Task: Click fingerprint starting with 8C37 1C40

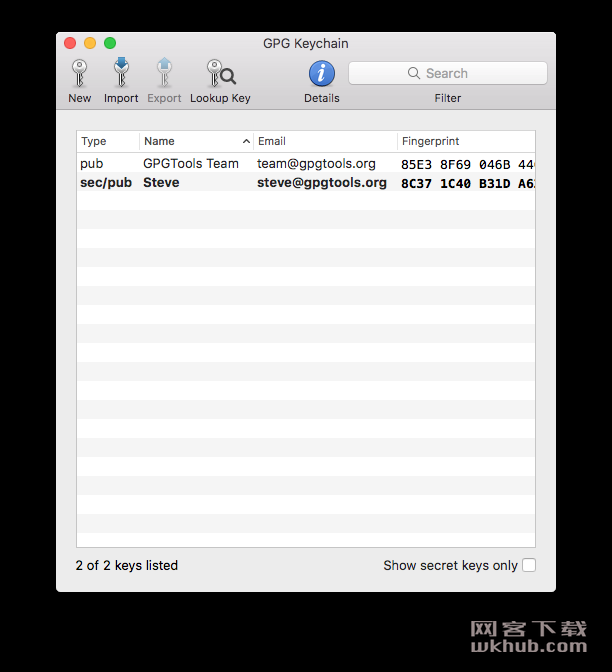Action: 468,183
